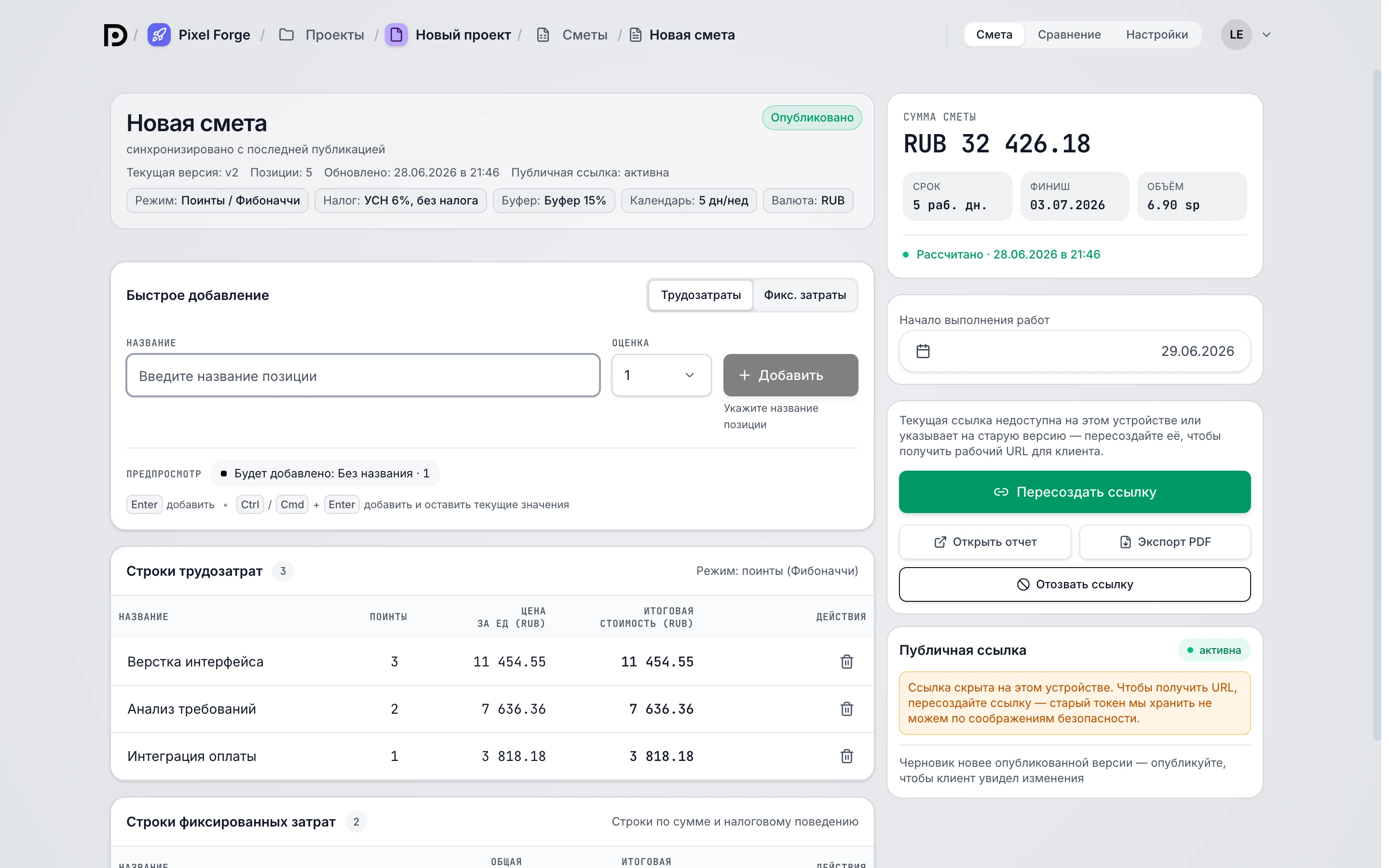The image size is (1389, 868).
Task: Select the Трудозатраты quick-add tab
Action: pos(701,295)
